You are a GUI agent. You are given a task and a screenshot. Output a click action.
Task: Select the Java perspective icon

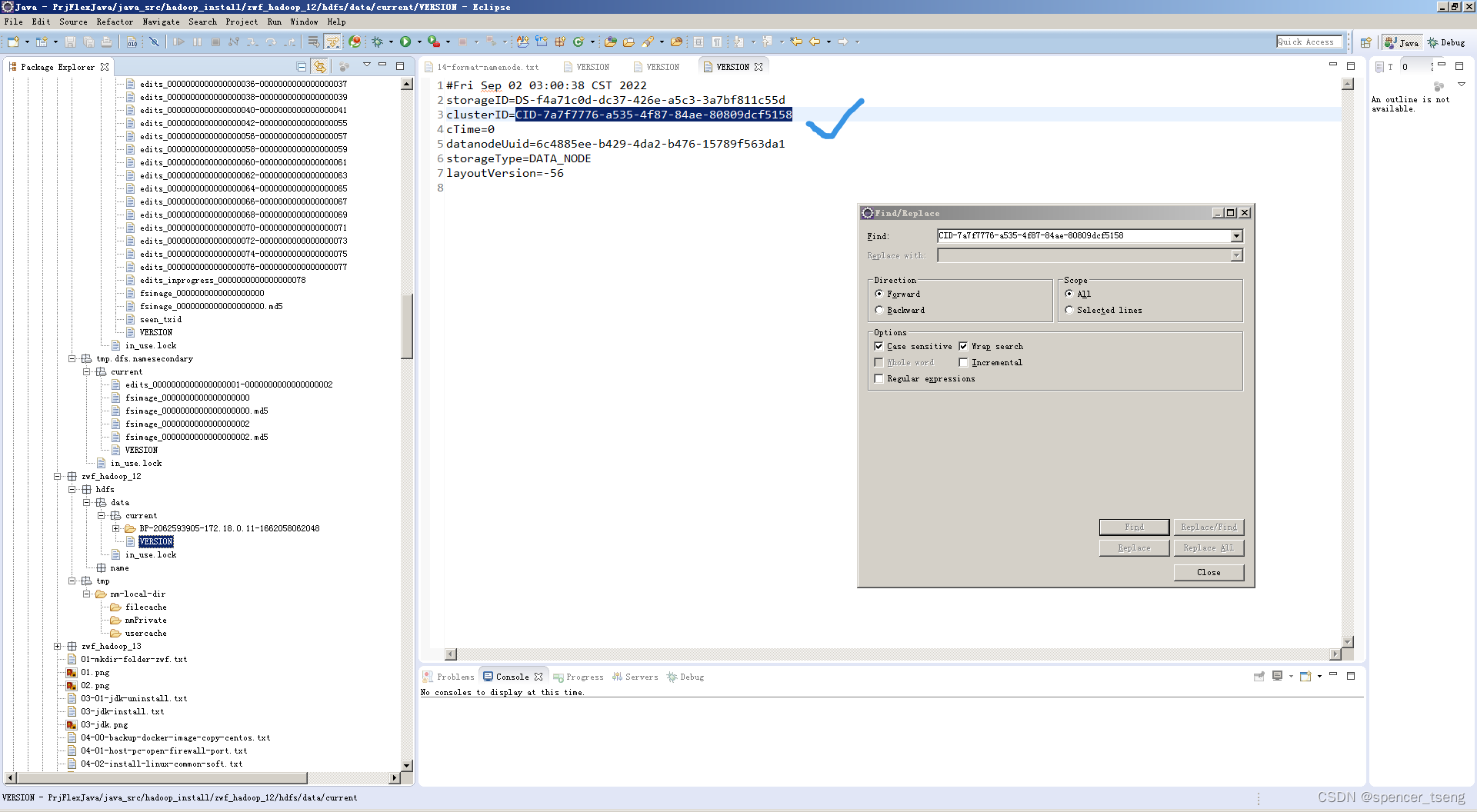(x=1401, y=42)
